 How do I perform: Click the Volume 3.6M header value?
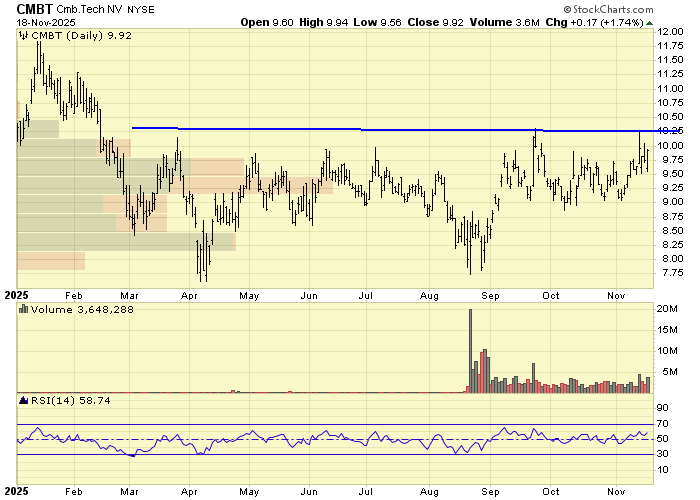tap(504, 22)
